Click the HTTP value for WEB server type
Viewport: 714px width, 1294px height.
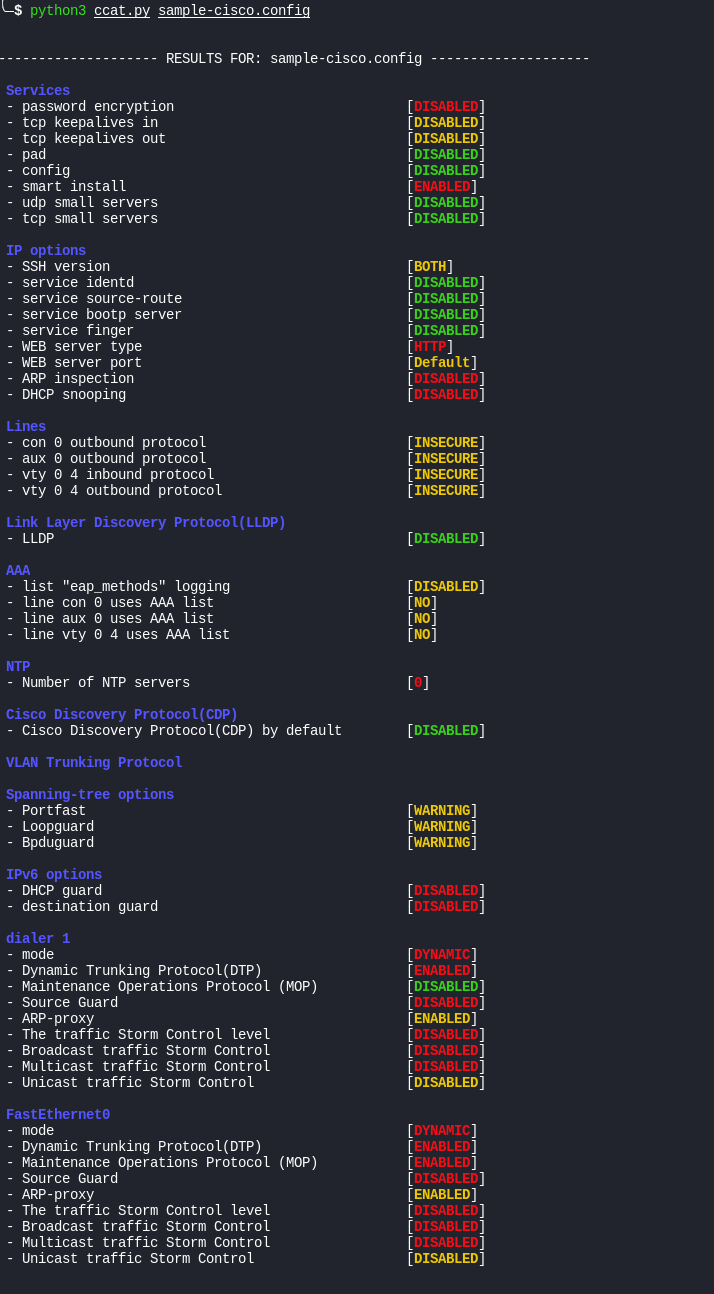pos(430,347)
